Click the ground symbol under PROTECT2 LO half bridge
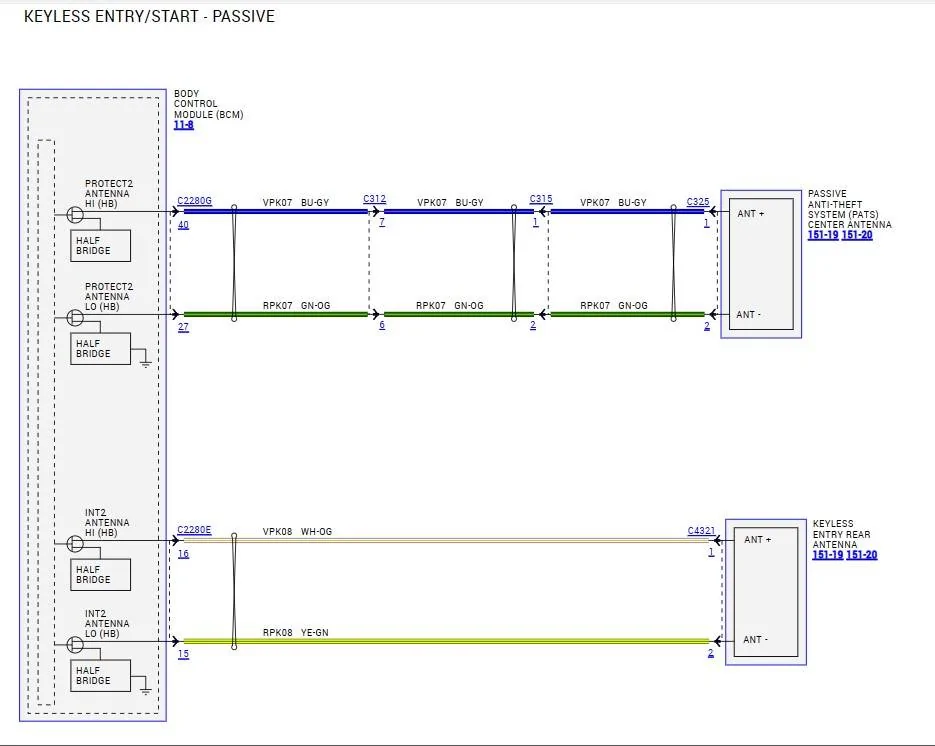Viewport: 935px width, 746px height. (145, 363)
